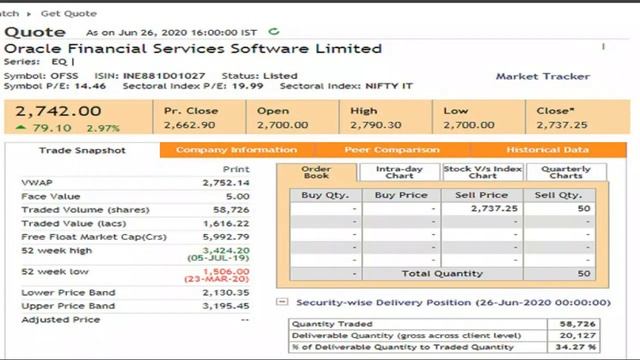640x360 pixels.
Task: Click the 52 week high value 3,424.20
Action: coord(226,250)
